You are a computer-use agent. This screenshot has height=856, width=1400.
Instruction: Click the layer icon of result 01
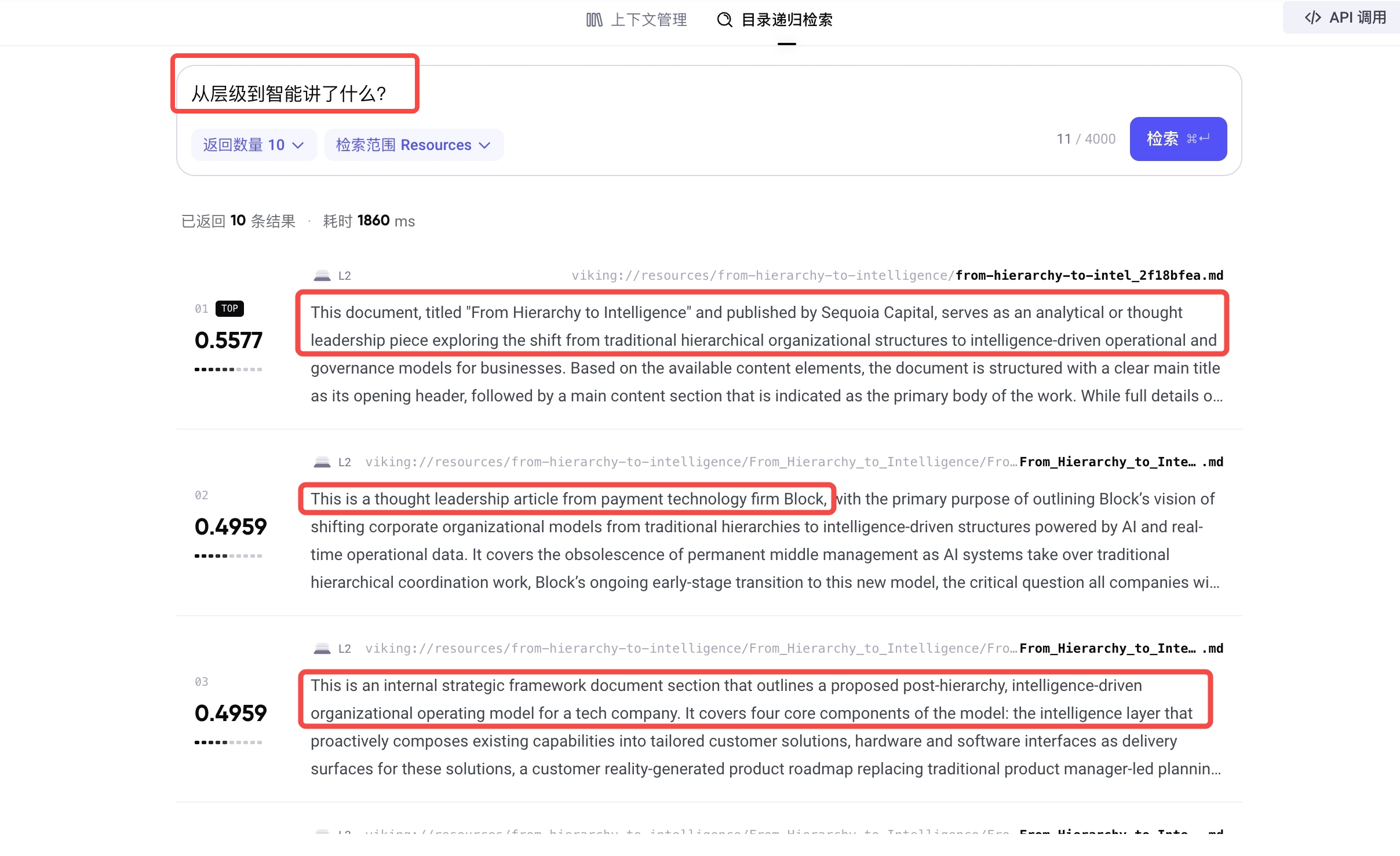tap(322, 276)
